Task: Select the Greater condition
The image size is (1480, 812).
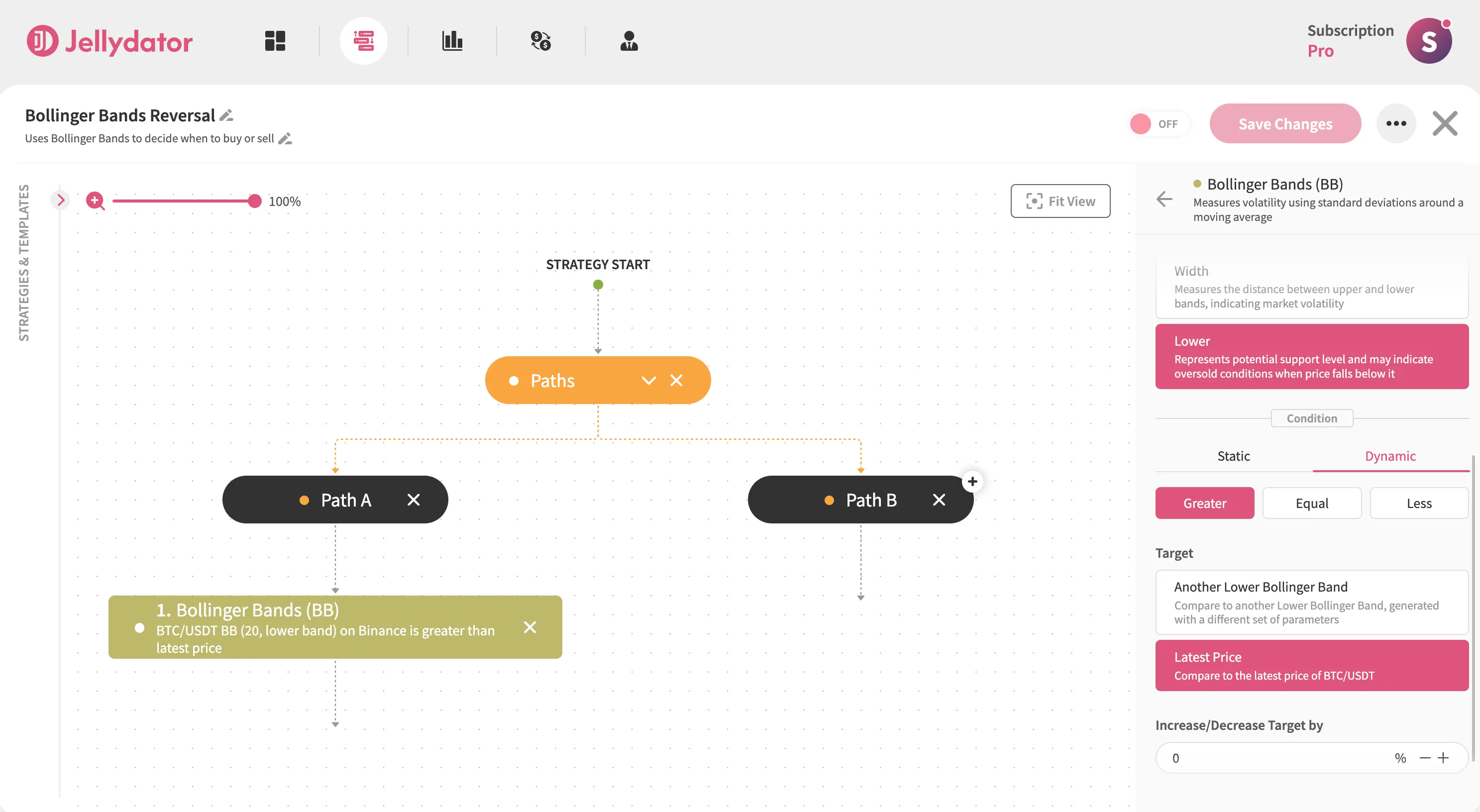Action: 1204,503
